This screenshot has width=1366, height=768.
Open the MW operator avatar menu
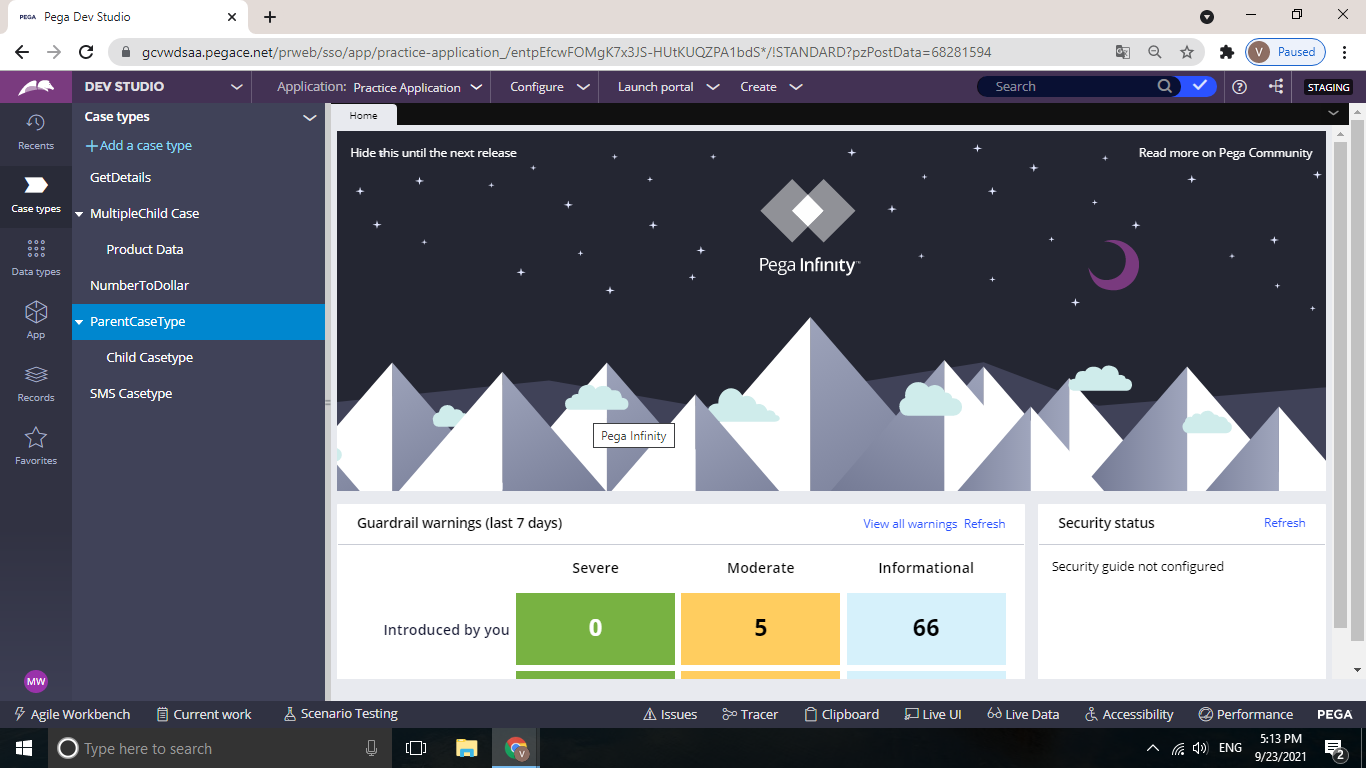point(36,681)
